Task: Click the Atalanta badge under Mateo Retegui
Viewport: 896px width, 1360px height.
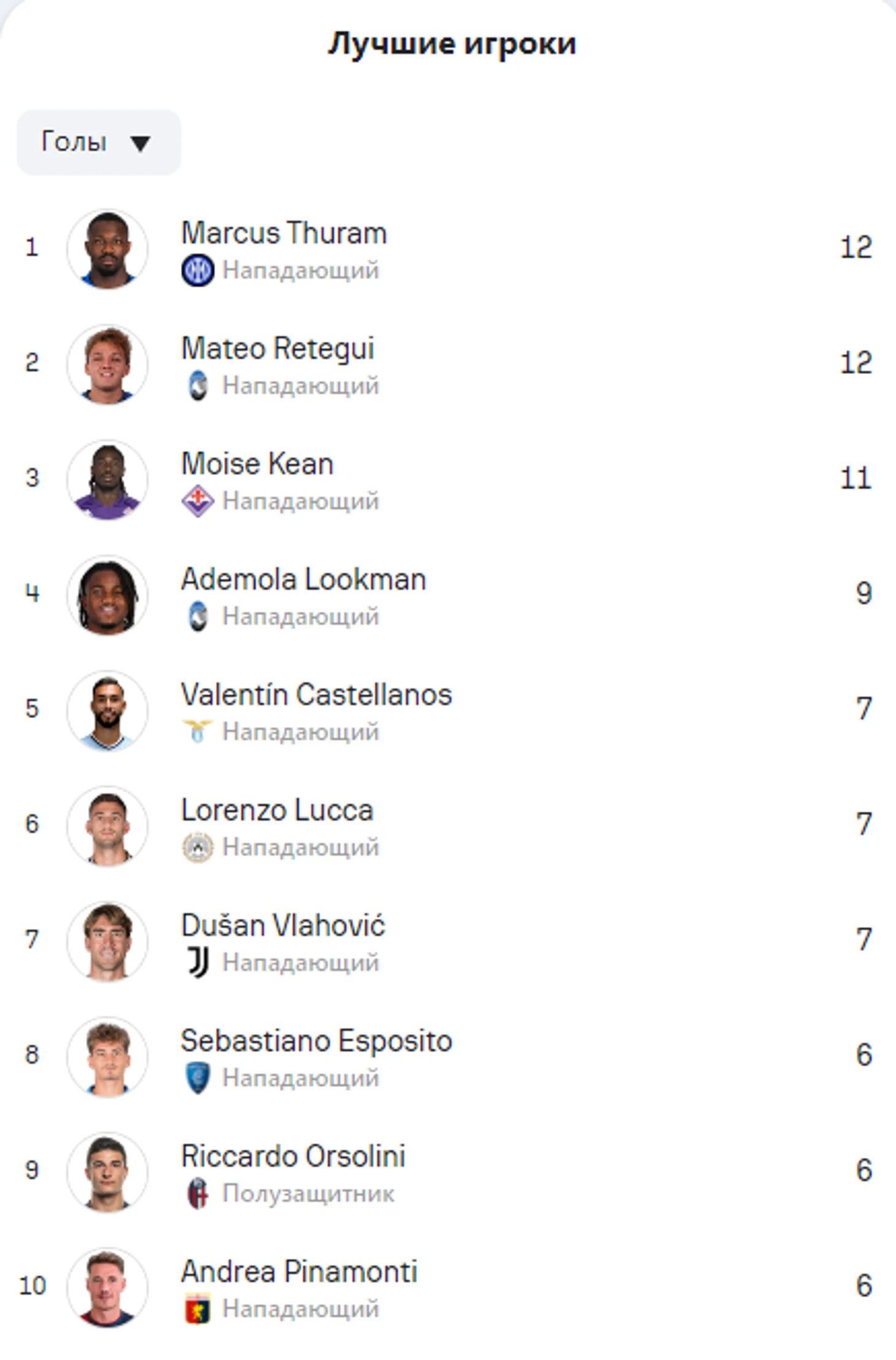Action: pos(198,386)
